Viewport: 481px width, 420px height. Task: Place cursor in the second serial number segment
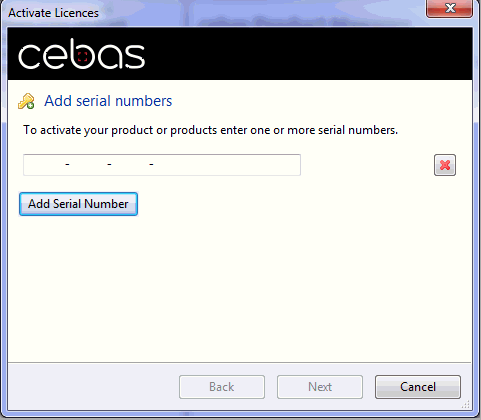tap(88, 165)
